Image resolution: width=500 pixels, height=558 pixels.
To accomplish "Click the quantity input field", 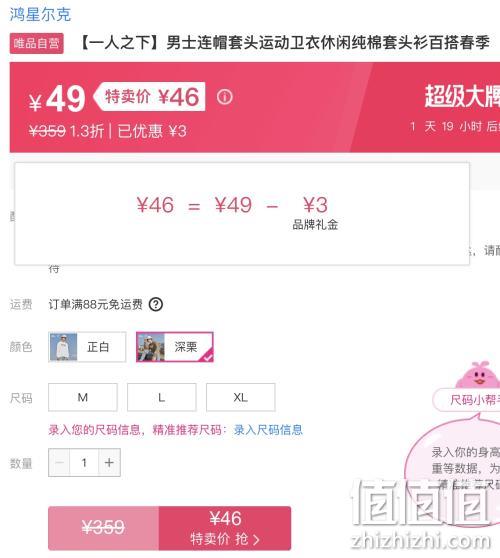I will (x=84, y=463).
